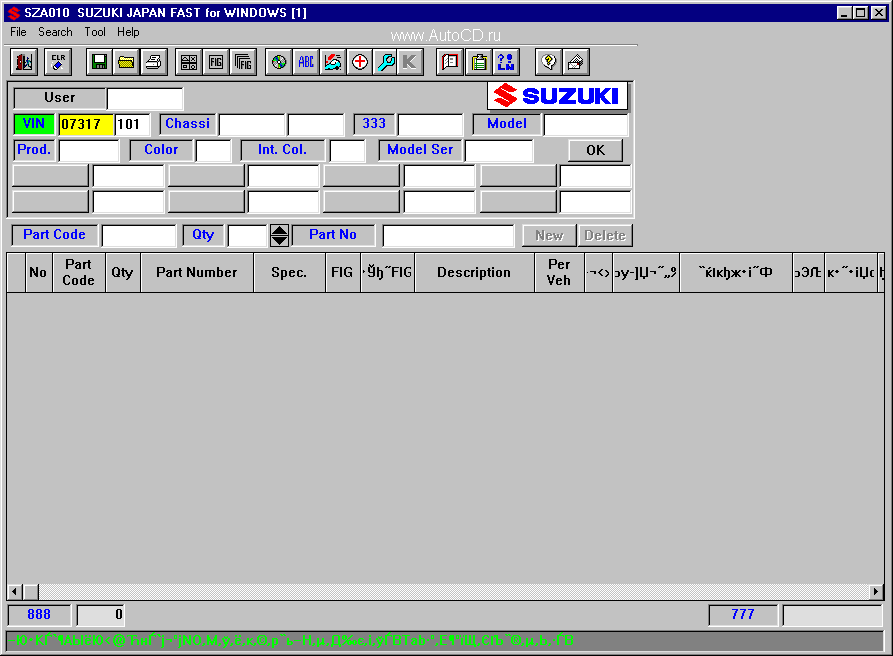The image size is (893, 656).
Task: Click the stacked FIG pages icon
Action: tap(243, 62)
